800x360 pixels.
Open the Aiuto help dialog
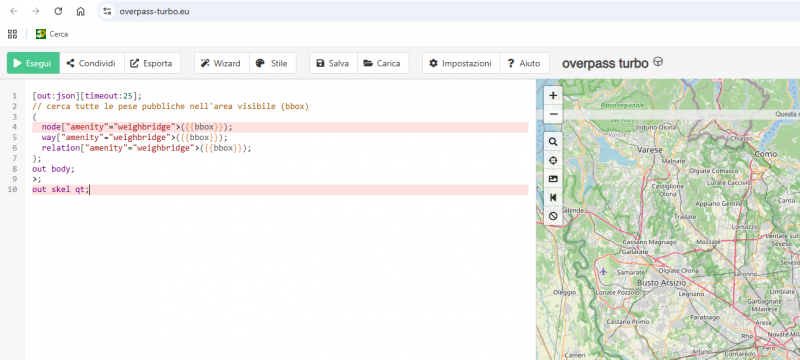[524, 63]
